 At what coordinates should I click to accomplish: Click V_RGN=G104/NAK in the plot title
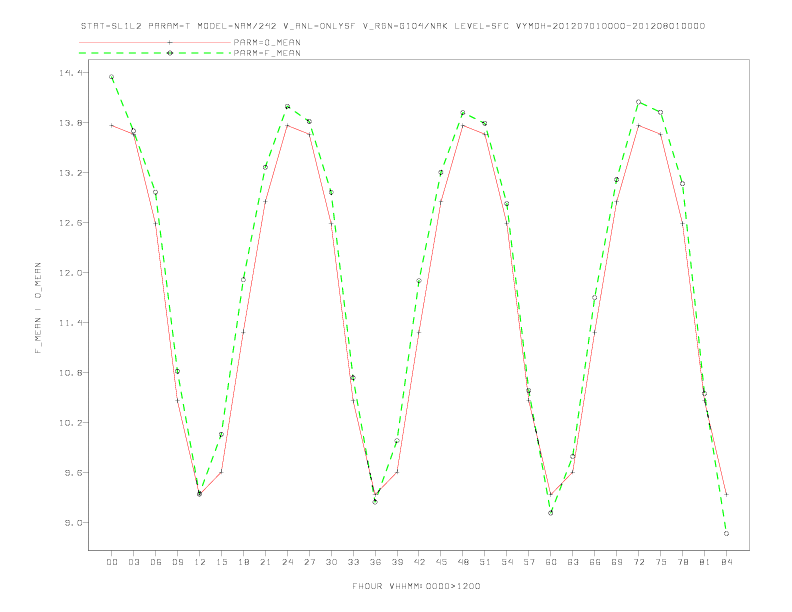point(405,26)
